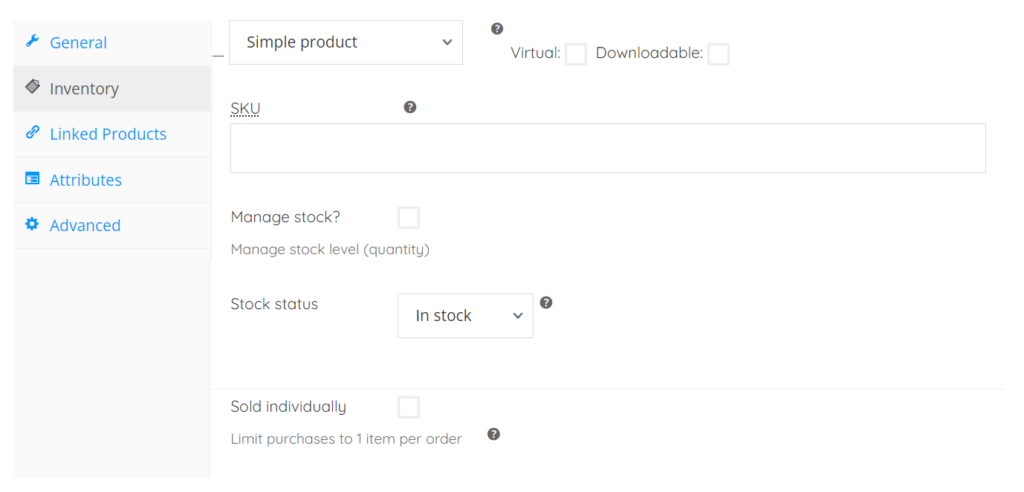Click the help icon next to SKU
Image resolution: width=1024 pixels, height=492 pixels.
(410, 107)
